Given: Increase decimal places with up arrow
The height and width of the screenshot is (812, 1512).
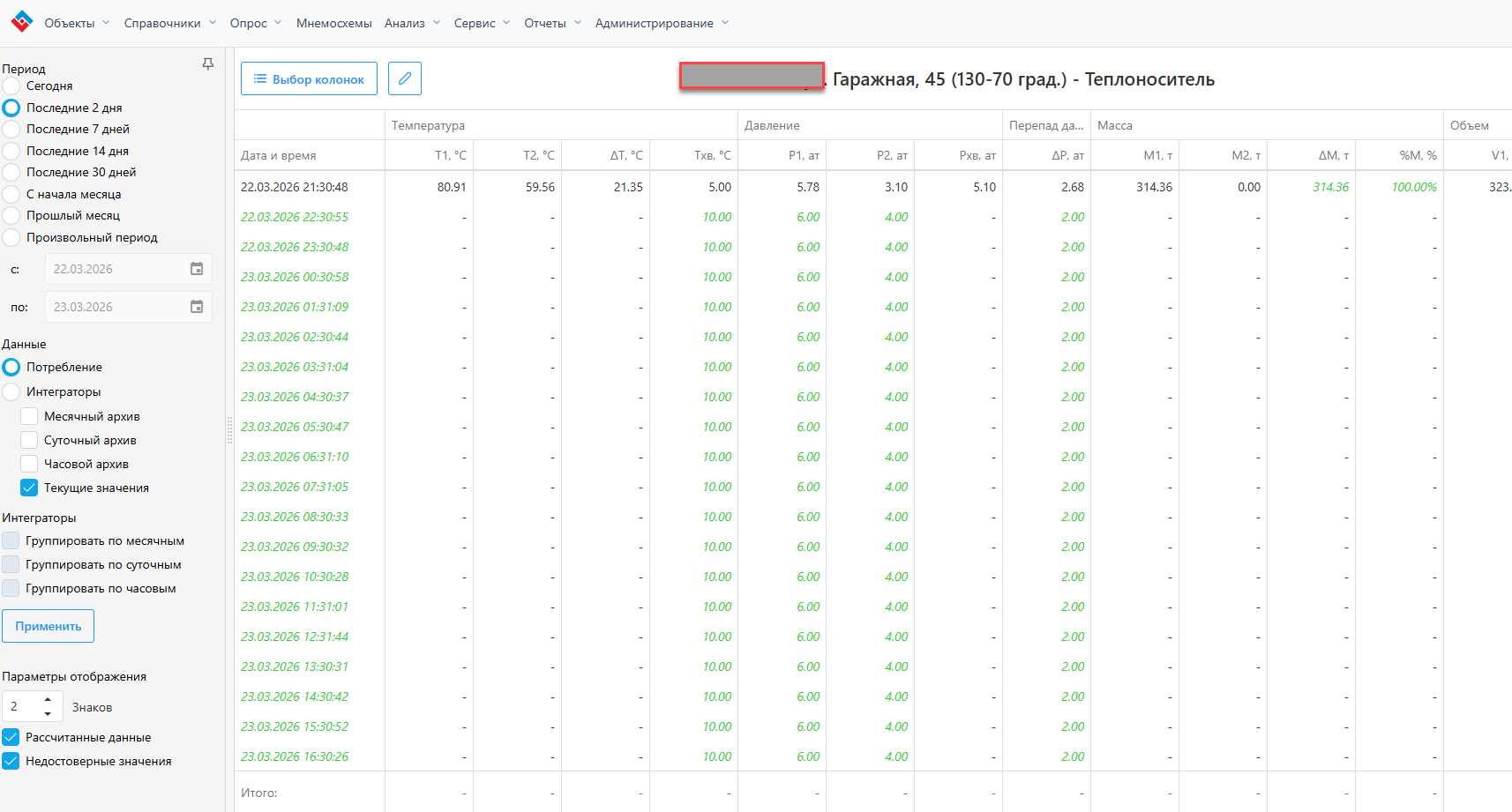Looking at the screenshot, I should tap(48, 700).
